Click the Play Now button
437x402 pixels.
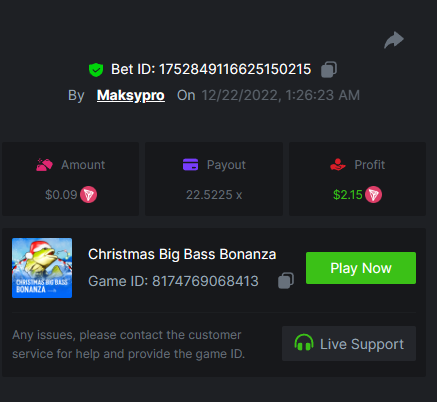tap(361, 268)
